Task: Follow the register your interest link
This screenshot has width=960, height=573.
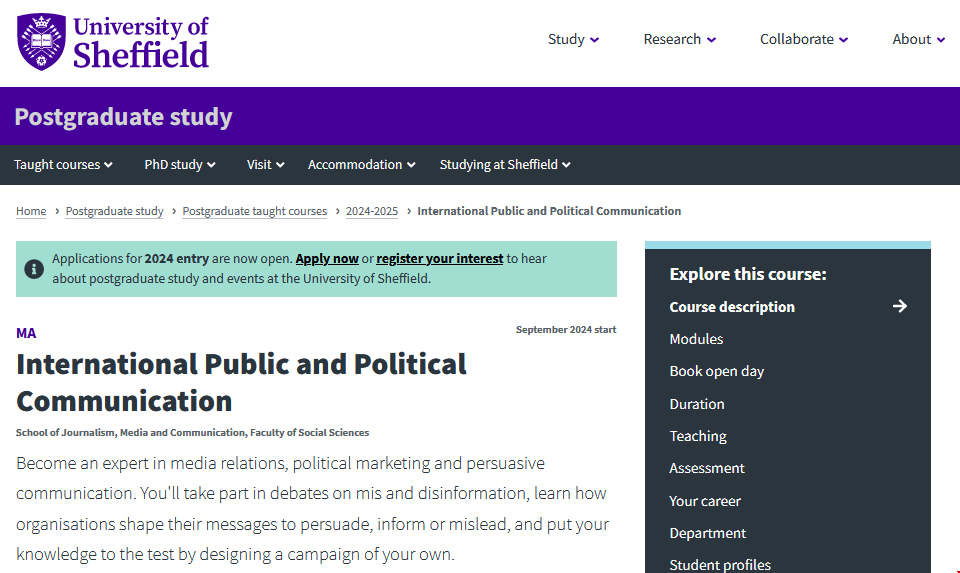Action: click(x=439, y=259)
